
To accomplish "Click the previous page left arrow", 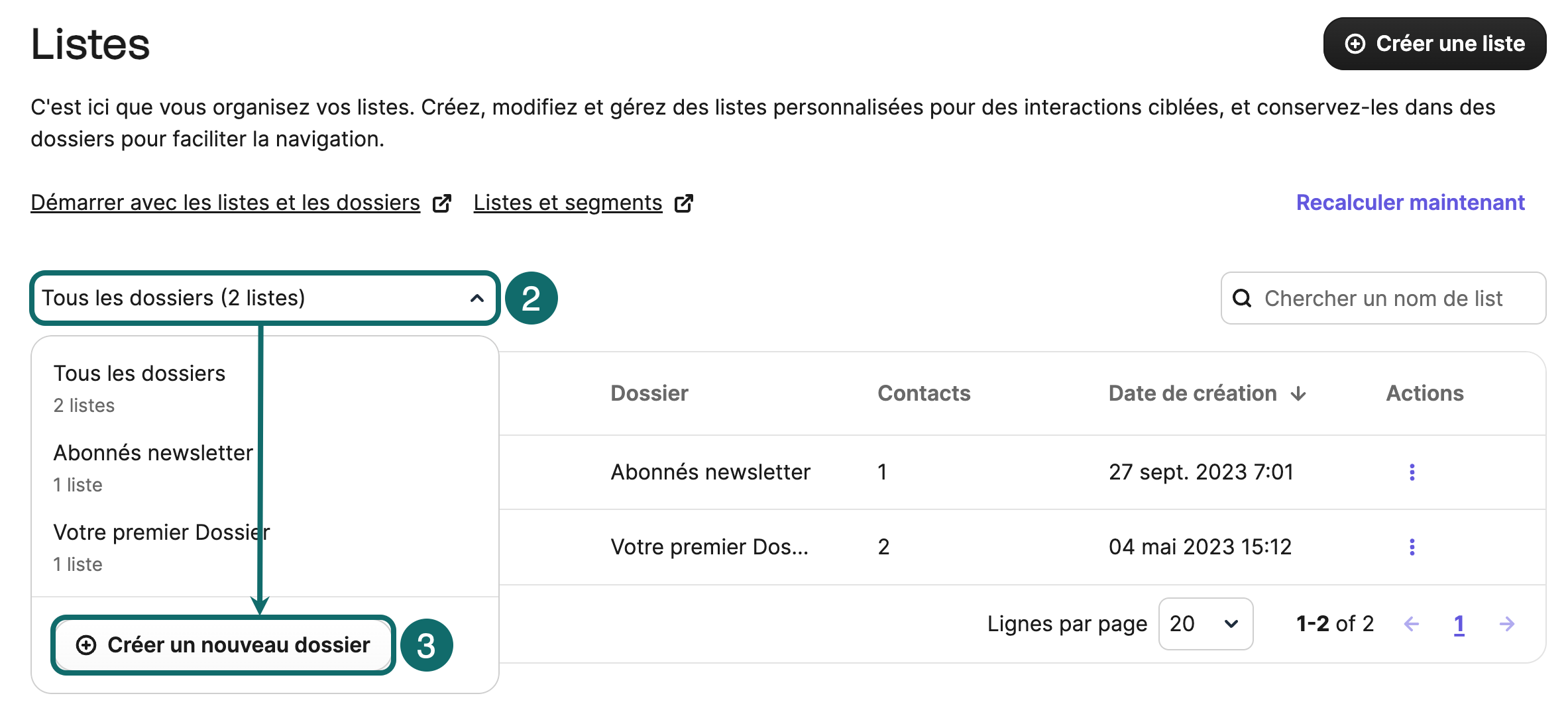I will click(x=1412, y=623).
